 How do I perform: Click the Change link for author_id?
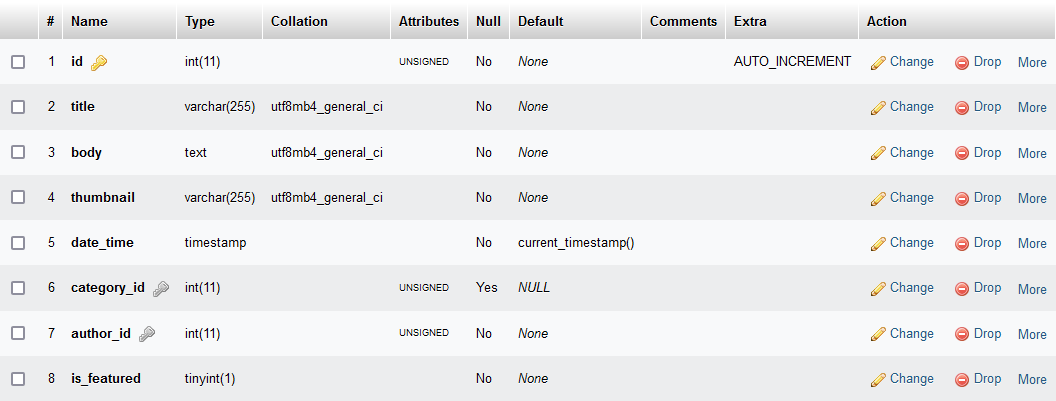coord(911,333)
